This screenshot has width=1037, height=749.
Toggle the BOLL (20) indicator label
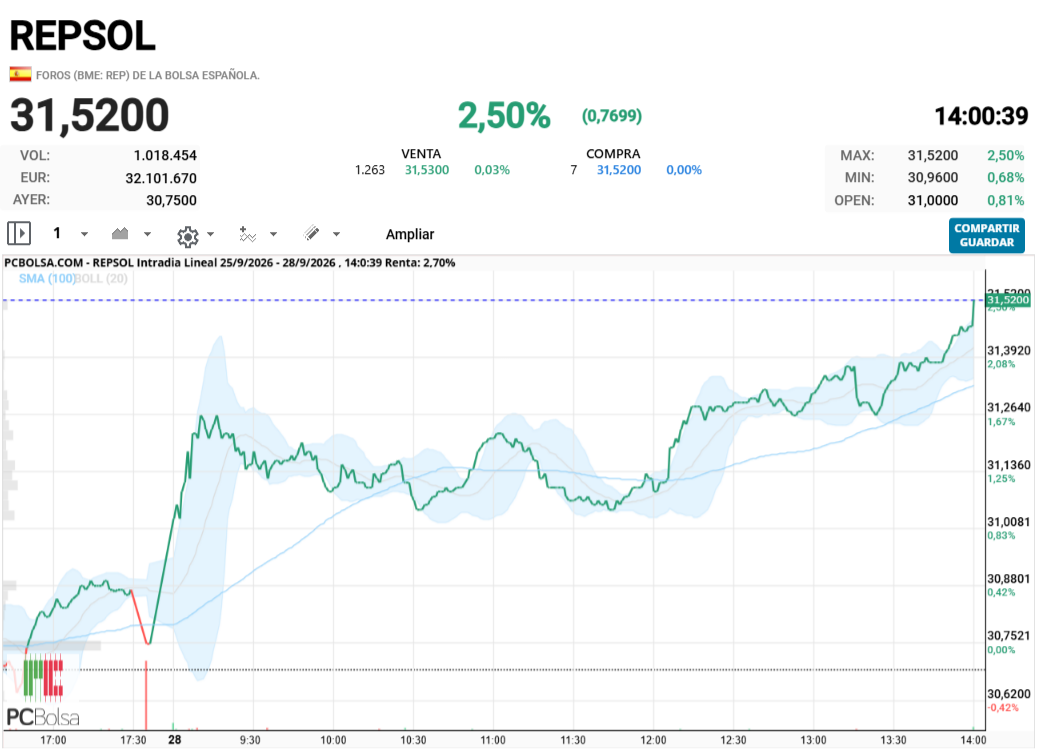101,278
